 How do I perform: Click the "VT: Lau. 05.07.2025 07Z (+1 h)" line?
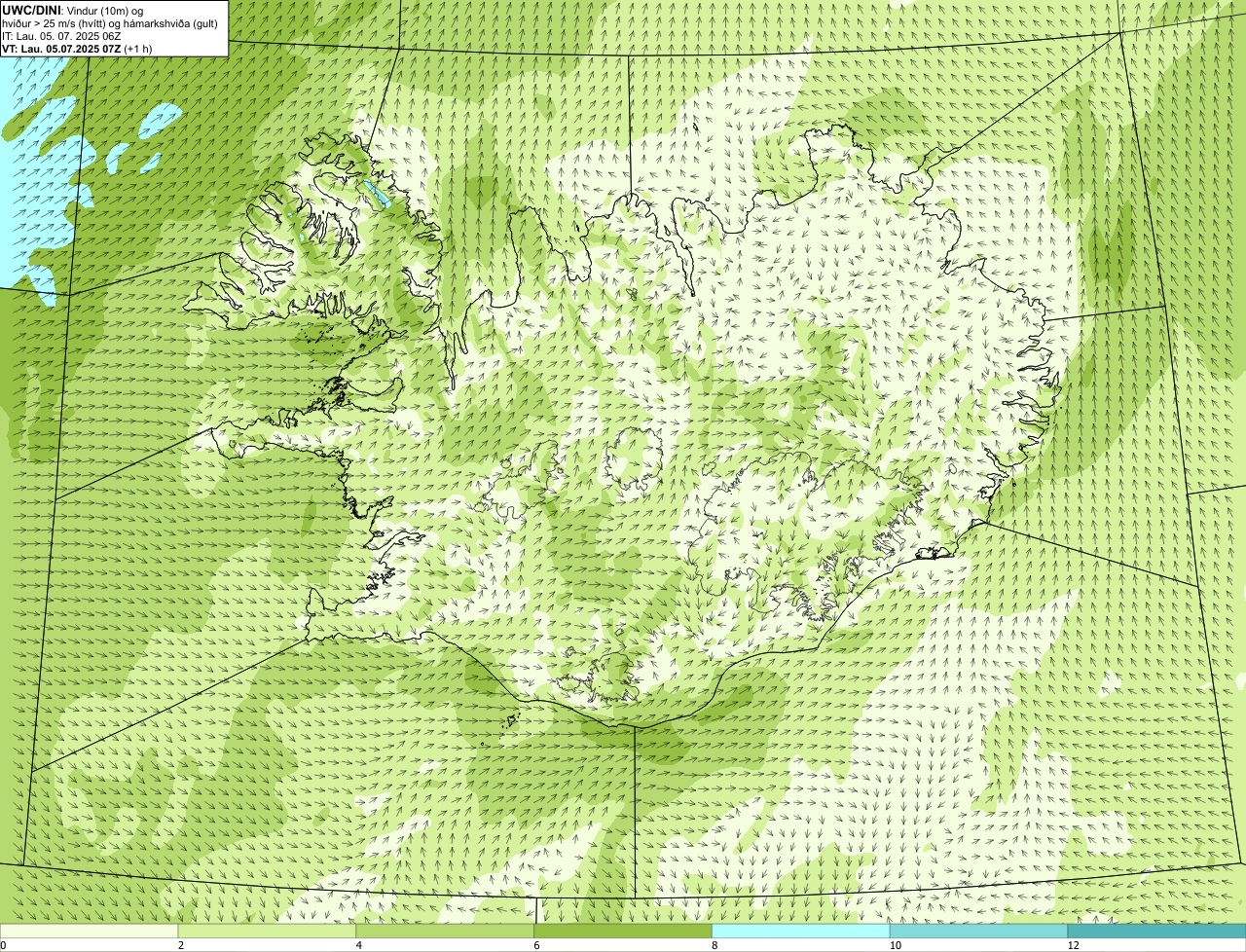[77, 48]
